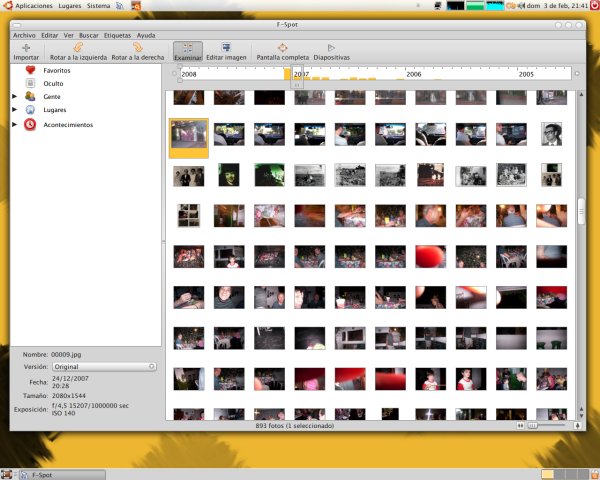Click the vertical scrollbar thumb

tap(581, 211)
